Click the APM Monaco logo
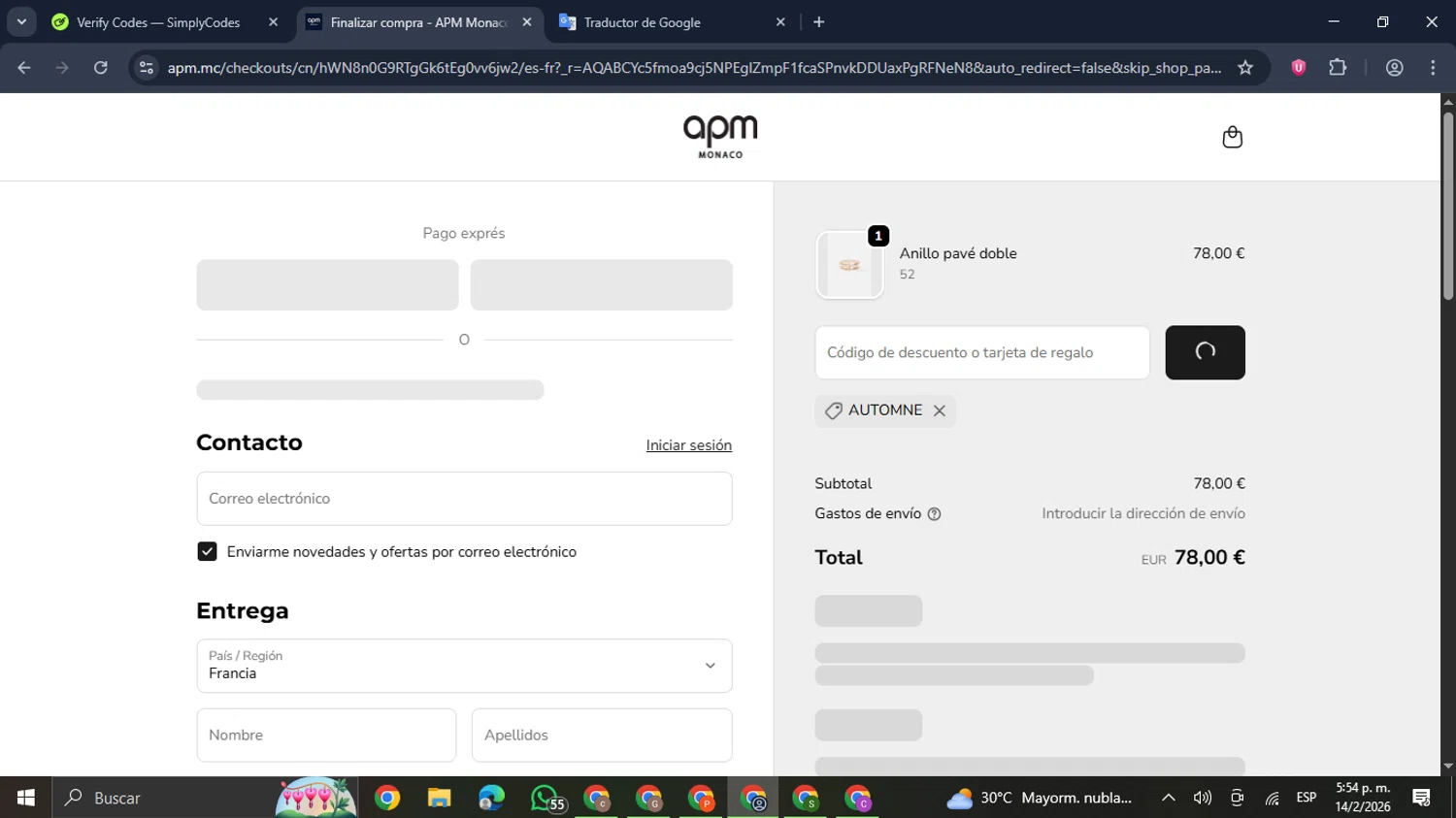Viewport: 1456px width, 818px height. [720, 137]
